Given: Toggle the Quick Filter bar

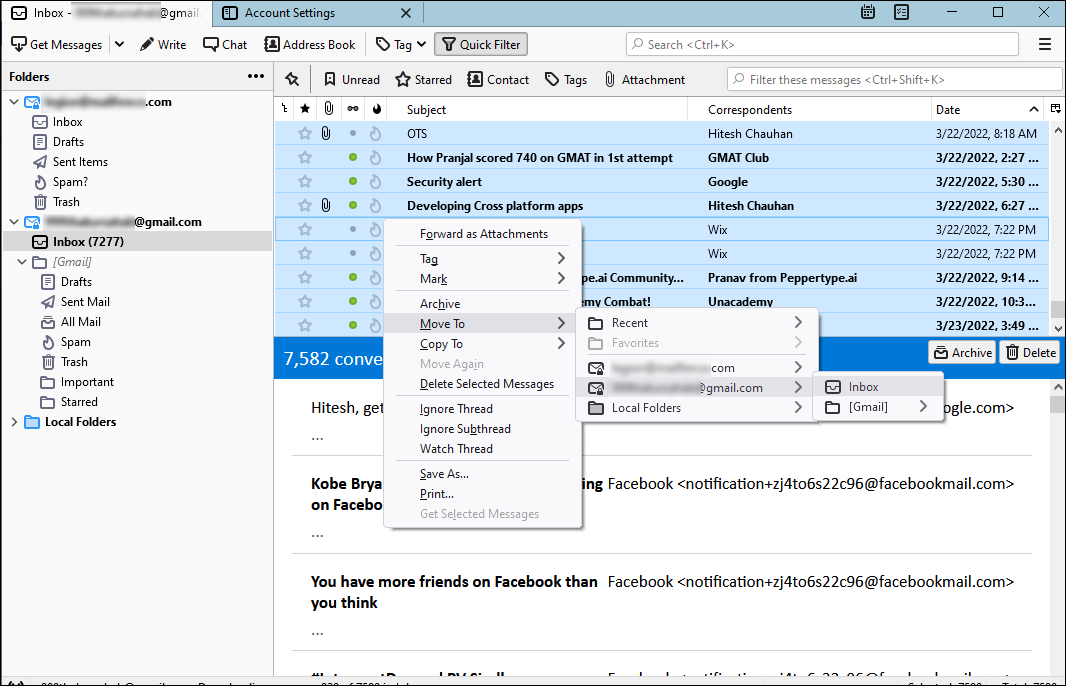Looking at the screenshot, I should tap(481, 44).
